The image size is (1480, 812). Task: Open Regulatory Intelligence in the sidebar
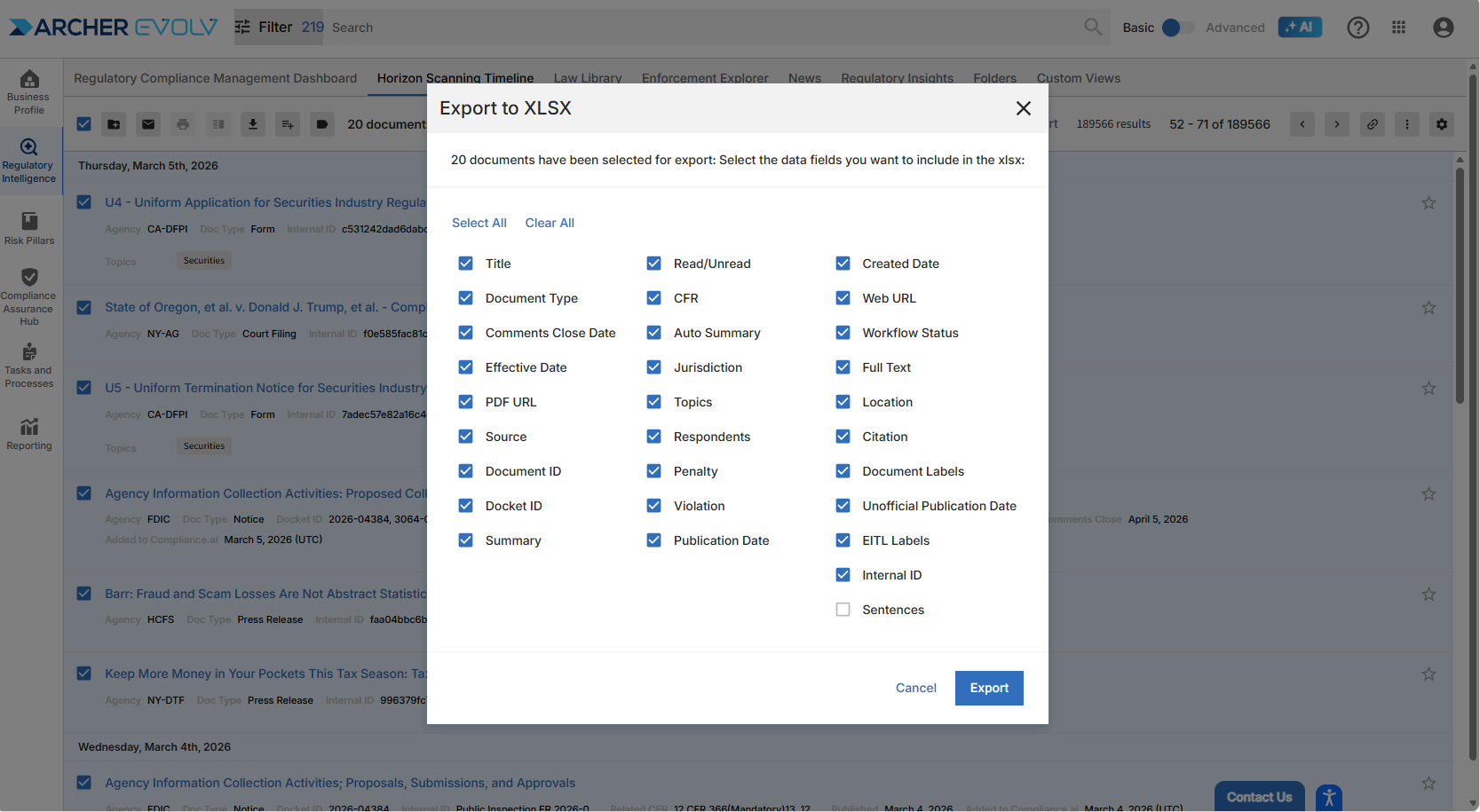click(28, 161)
